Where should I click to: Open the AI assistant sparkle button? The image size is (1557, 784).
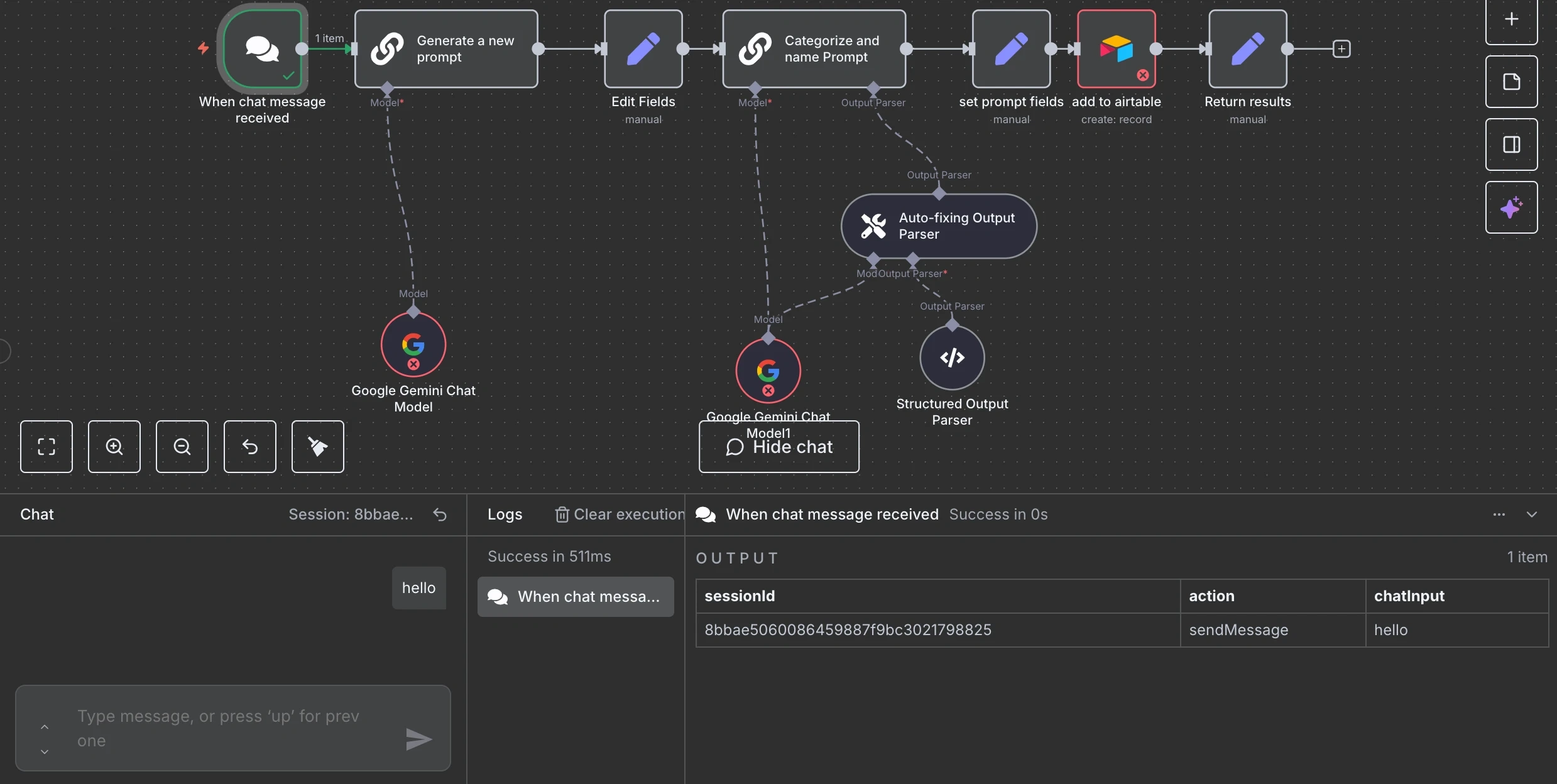(1511, 207)
